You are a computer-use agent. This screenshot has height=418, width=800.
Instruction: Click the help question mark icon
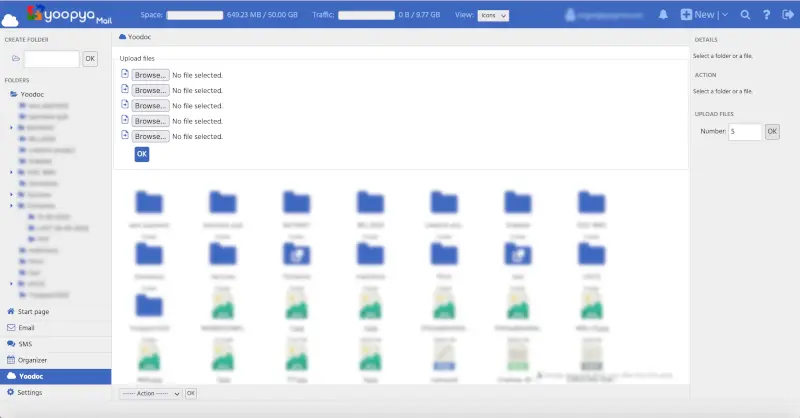tap(765, 15)
